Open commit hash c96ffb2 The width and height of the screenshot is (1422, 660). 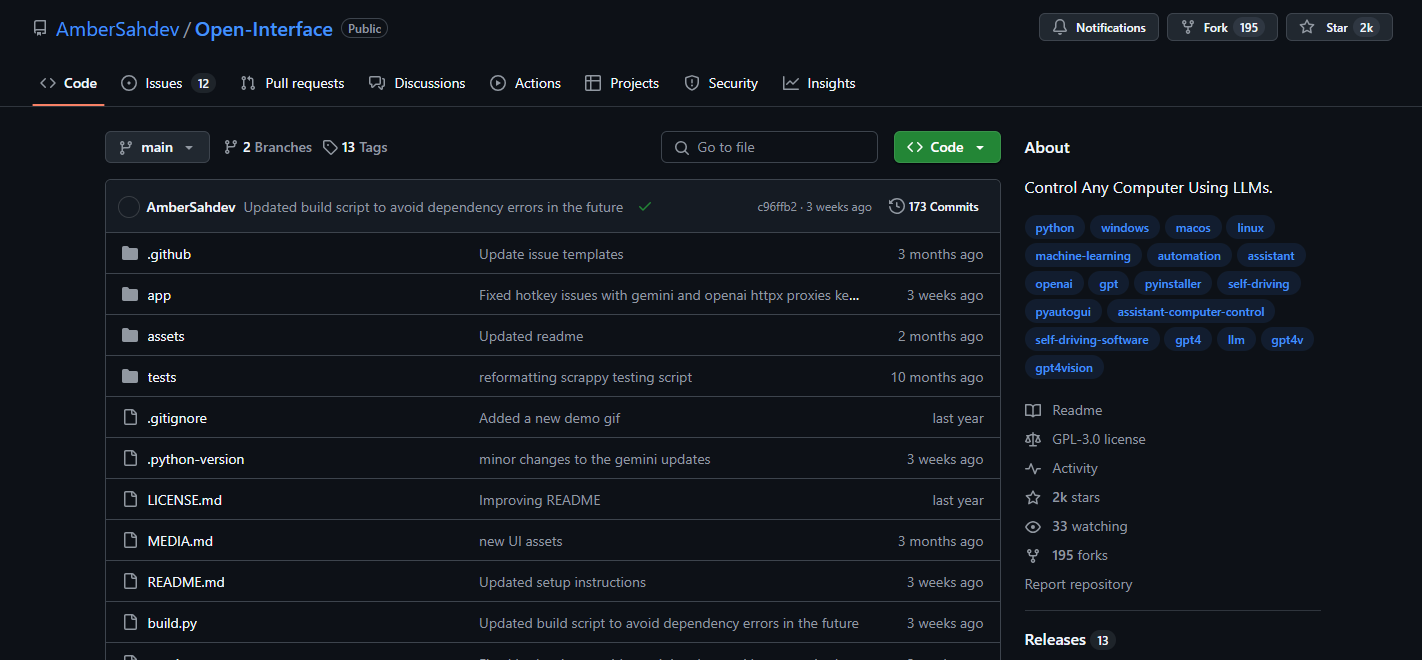click(x=778, y=207)
